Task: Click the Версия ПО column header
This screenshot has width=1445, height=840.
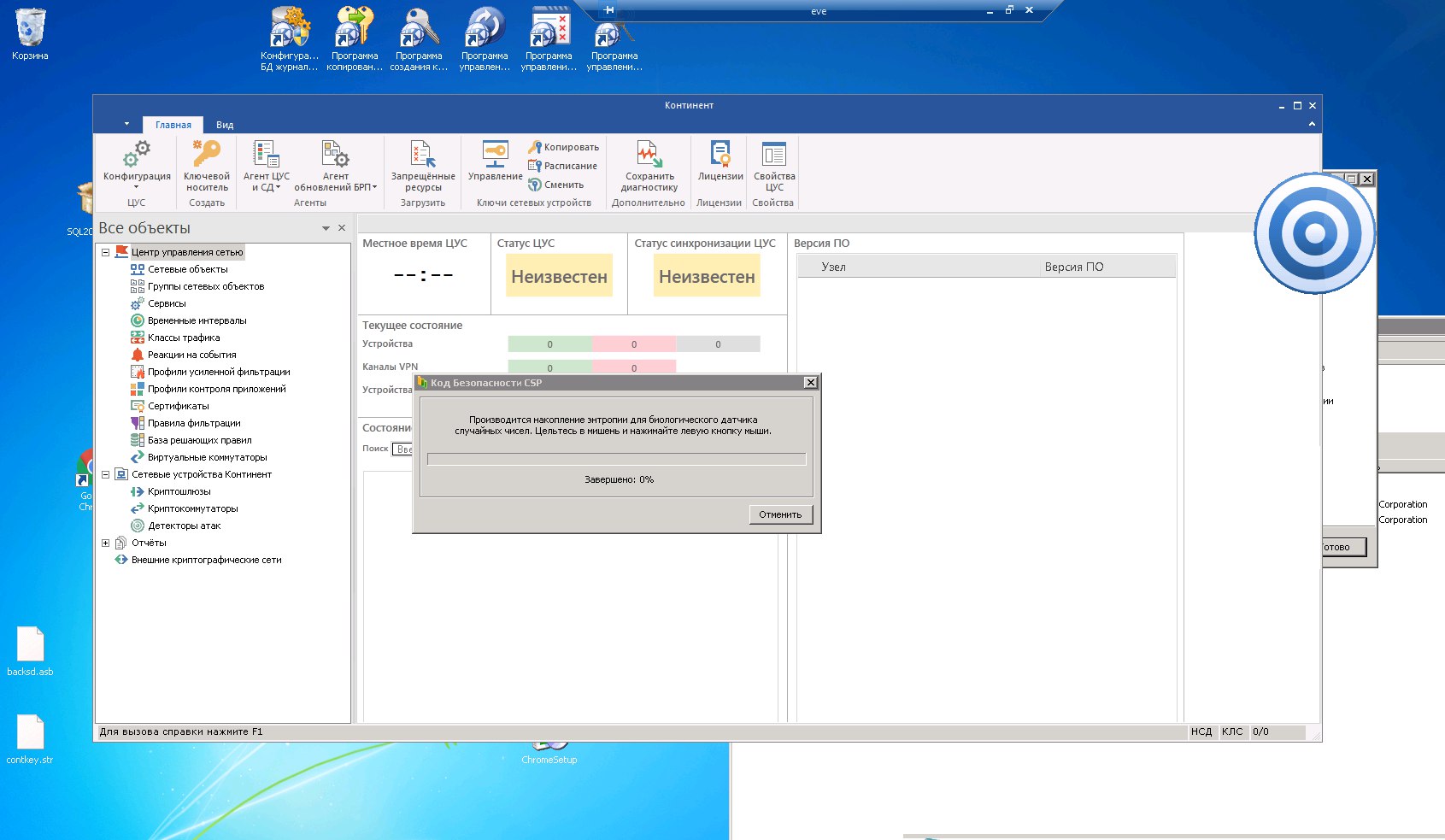Action: [1108, 267]
